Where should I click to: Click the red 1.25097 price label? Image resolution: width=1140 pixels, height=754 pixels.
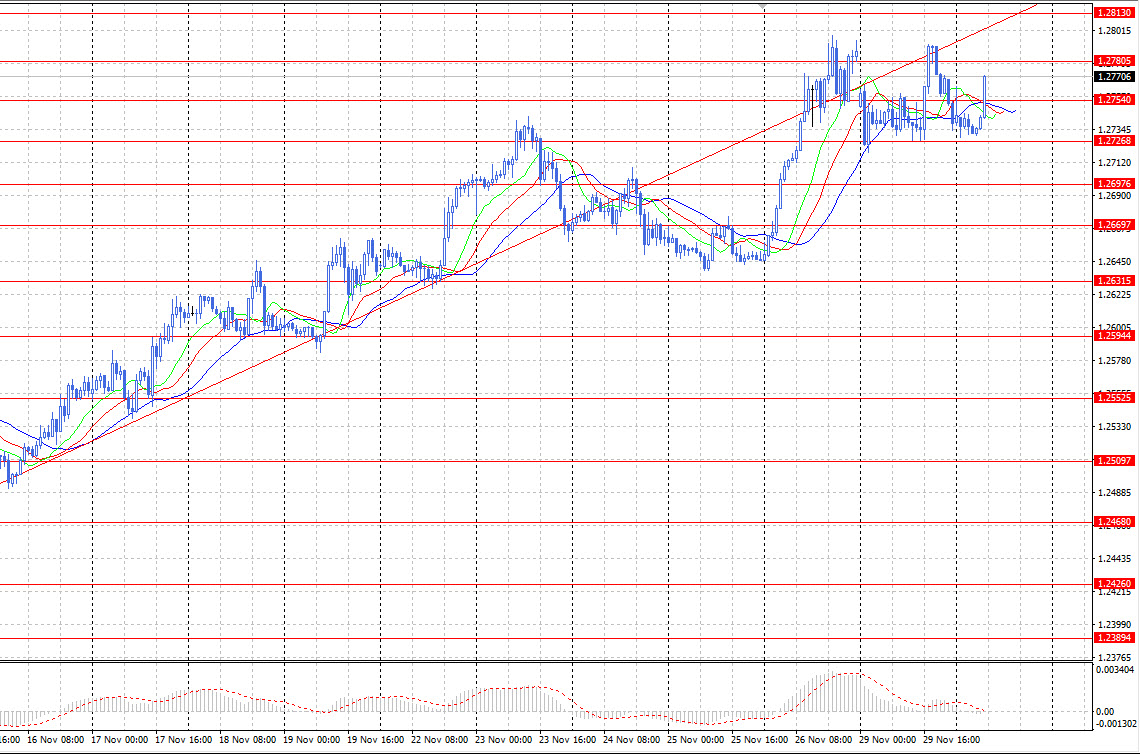pyautogui.click(x=1114, y=461)
